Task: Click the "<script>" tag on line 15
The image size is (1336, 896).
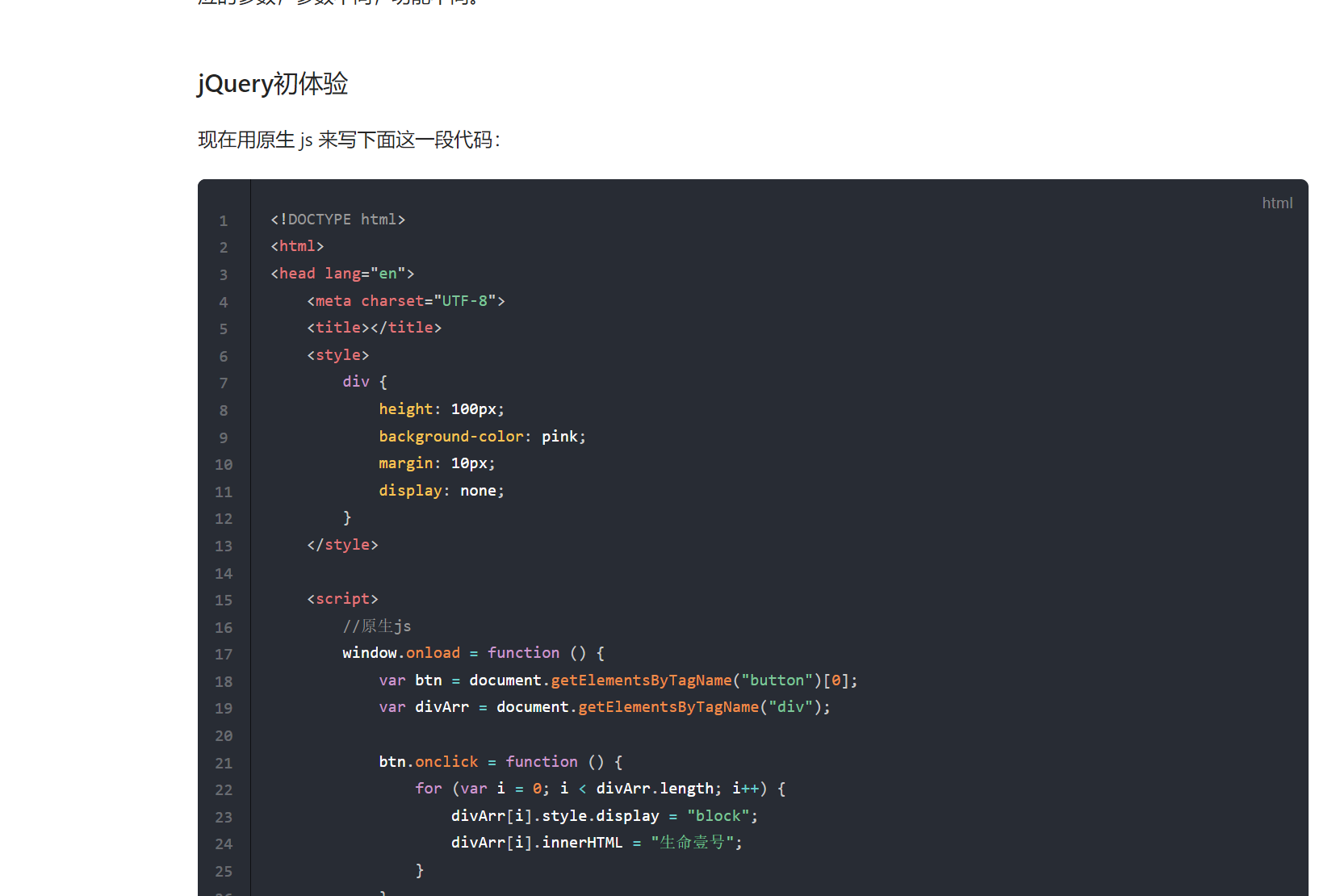Action: 342,598
